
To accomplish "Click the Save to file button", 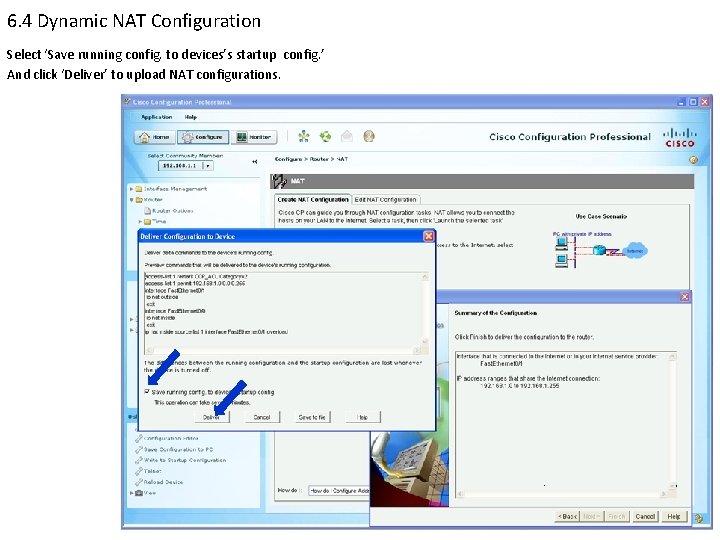I will [x=312, y=417].
